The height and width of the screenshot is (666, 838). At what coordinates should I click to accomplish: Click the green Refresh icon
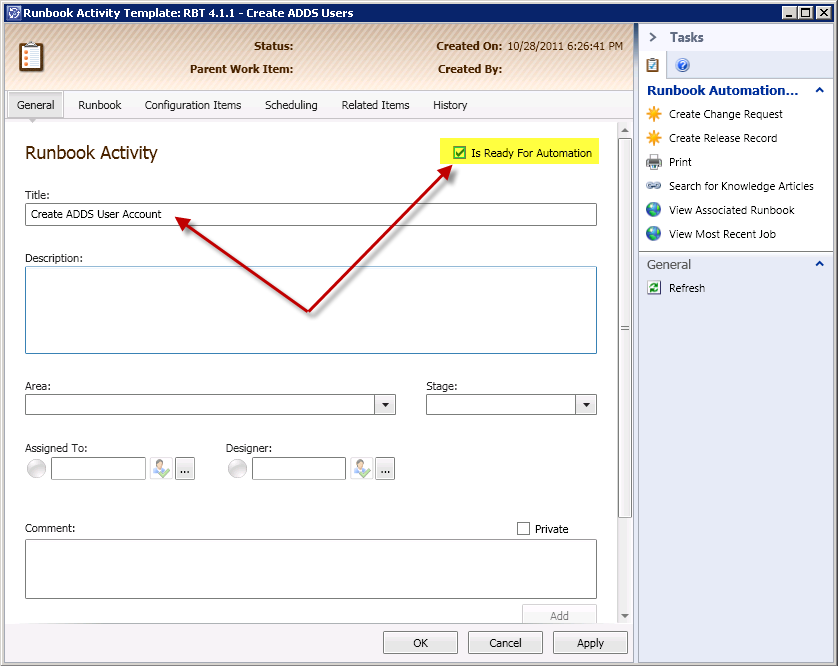654,288
